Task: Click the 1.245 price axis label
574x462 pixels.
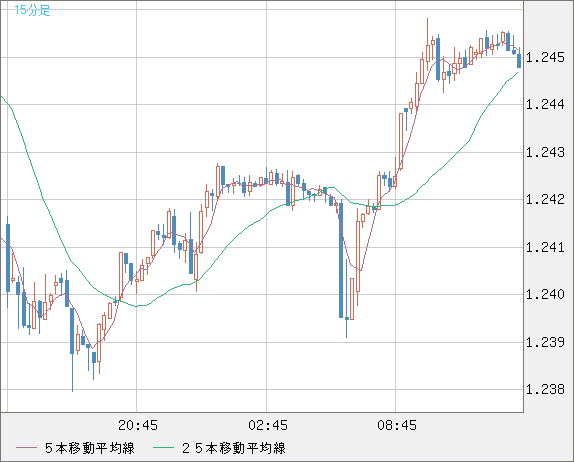Action: click(x=545, y=57)
